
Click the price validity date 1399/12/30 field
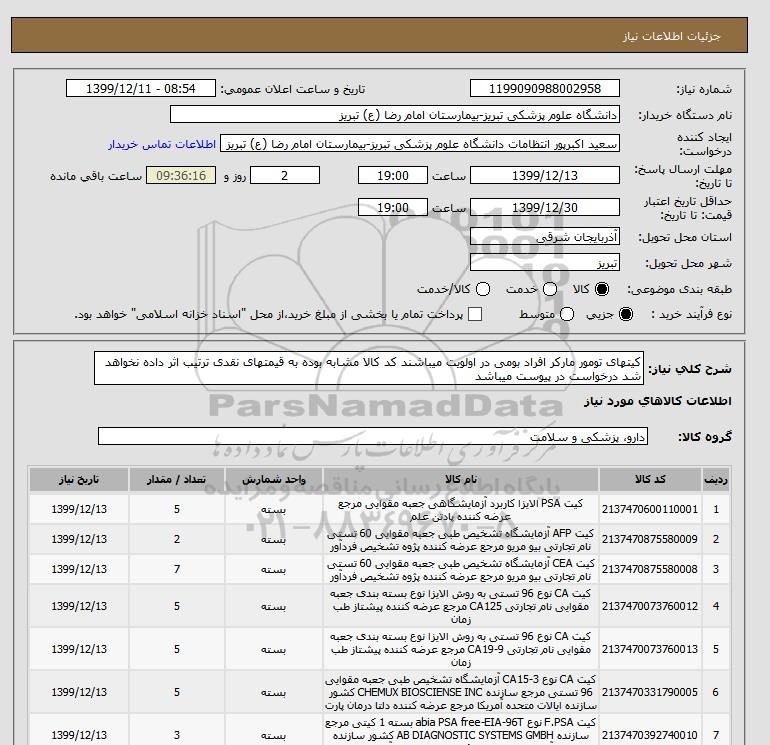click(x=545, y=207)
